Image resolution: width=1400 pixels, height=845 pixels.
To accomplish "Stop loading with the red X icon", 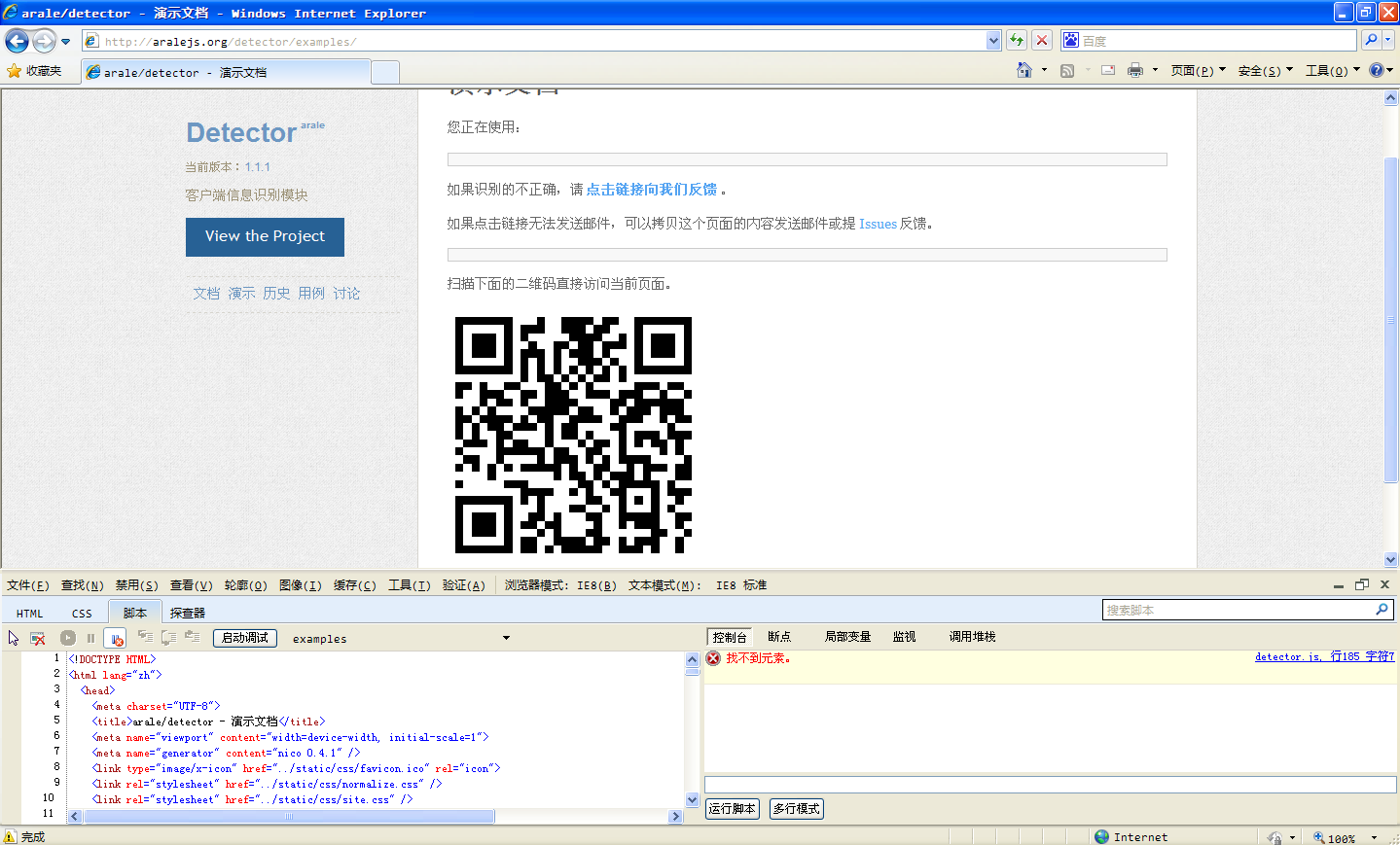I will [x=1042, y=40].
